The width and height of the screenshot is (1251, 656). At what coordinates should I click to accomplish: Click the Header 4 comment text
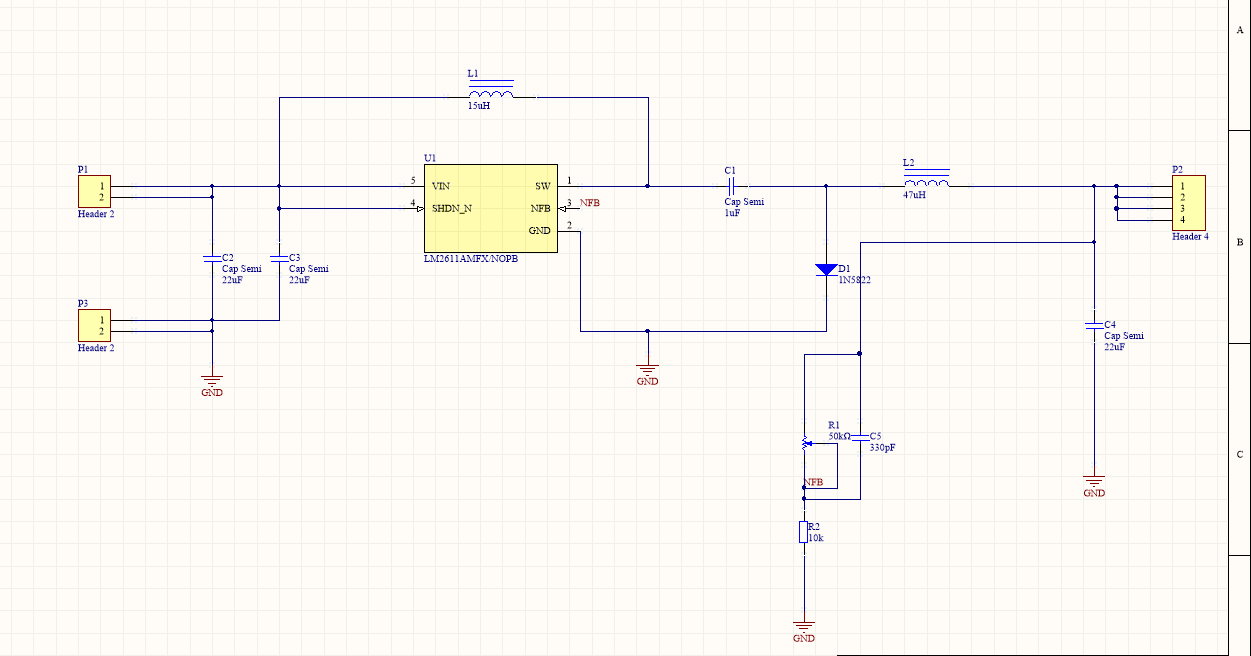[x=1190, y=237]
